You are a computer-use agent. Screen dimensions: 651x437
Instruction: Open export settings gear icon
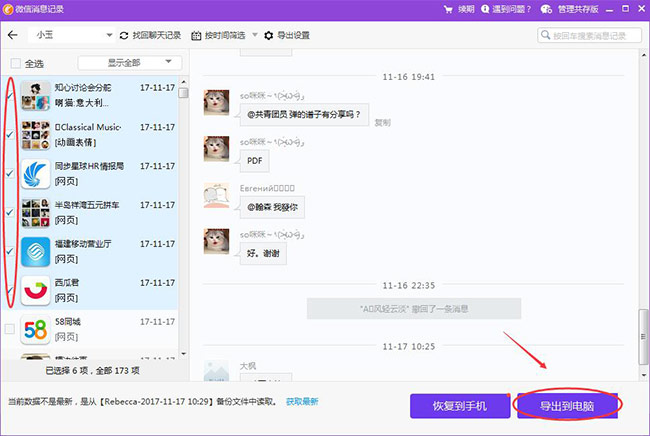(269, 36)
